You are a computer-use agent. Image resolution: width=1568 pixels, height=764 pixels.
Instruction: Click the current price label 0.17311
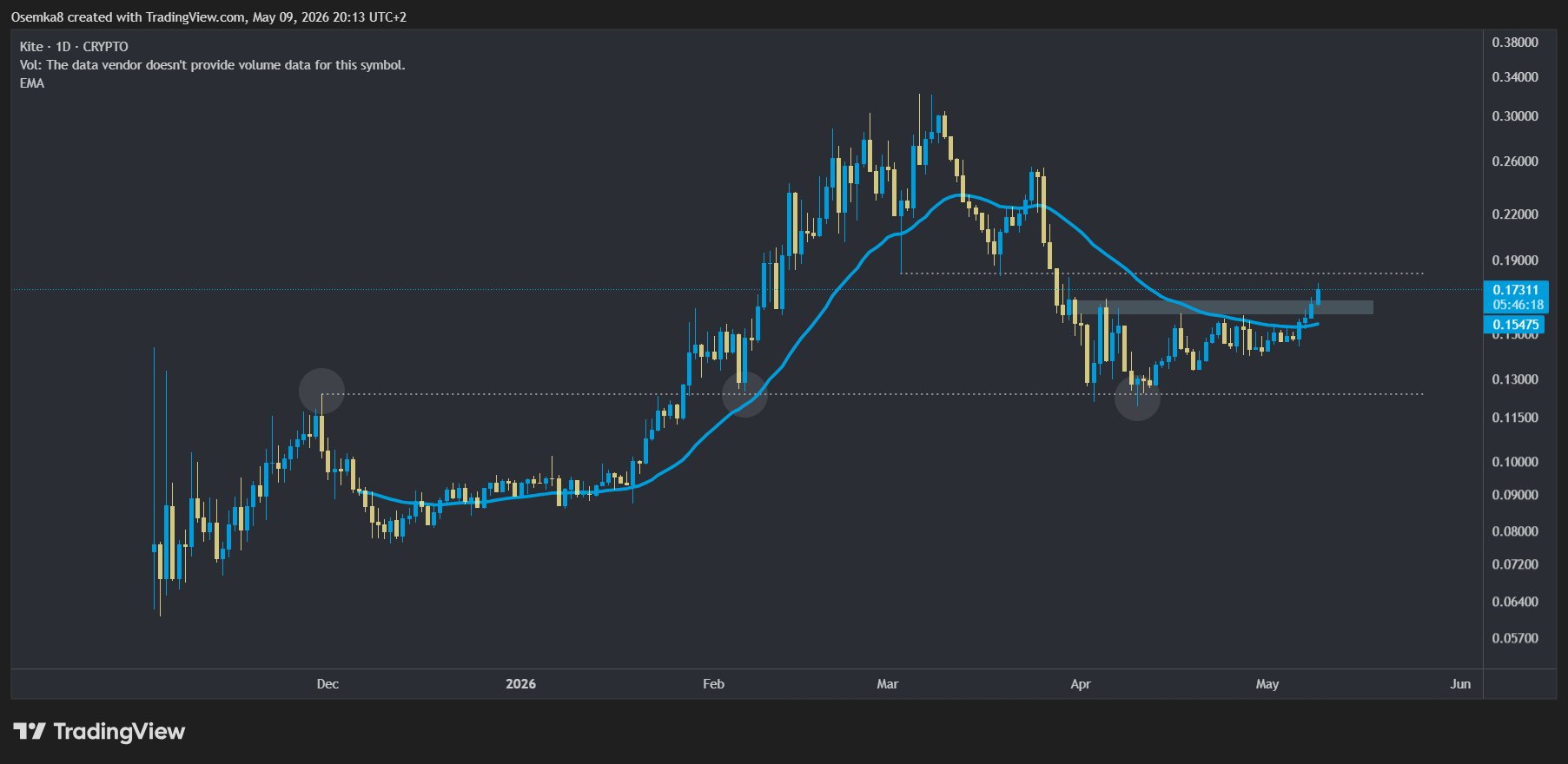(1516, 290)
